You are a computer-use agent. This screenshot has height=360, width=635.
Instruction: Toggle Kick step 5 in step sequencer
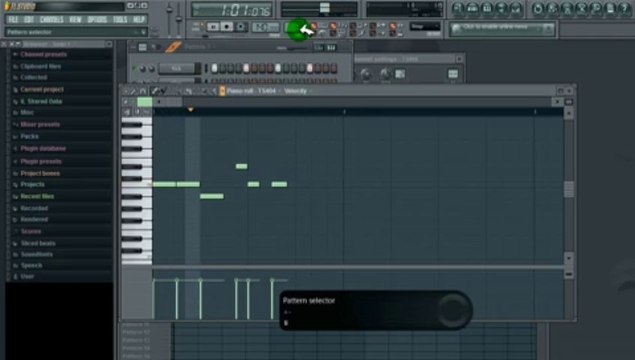coord(246,68)
